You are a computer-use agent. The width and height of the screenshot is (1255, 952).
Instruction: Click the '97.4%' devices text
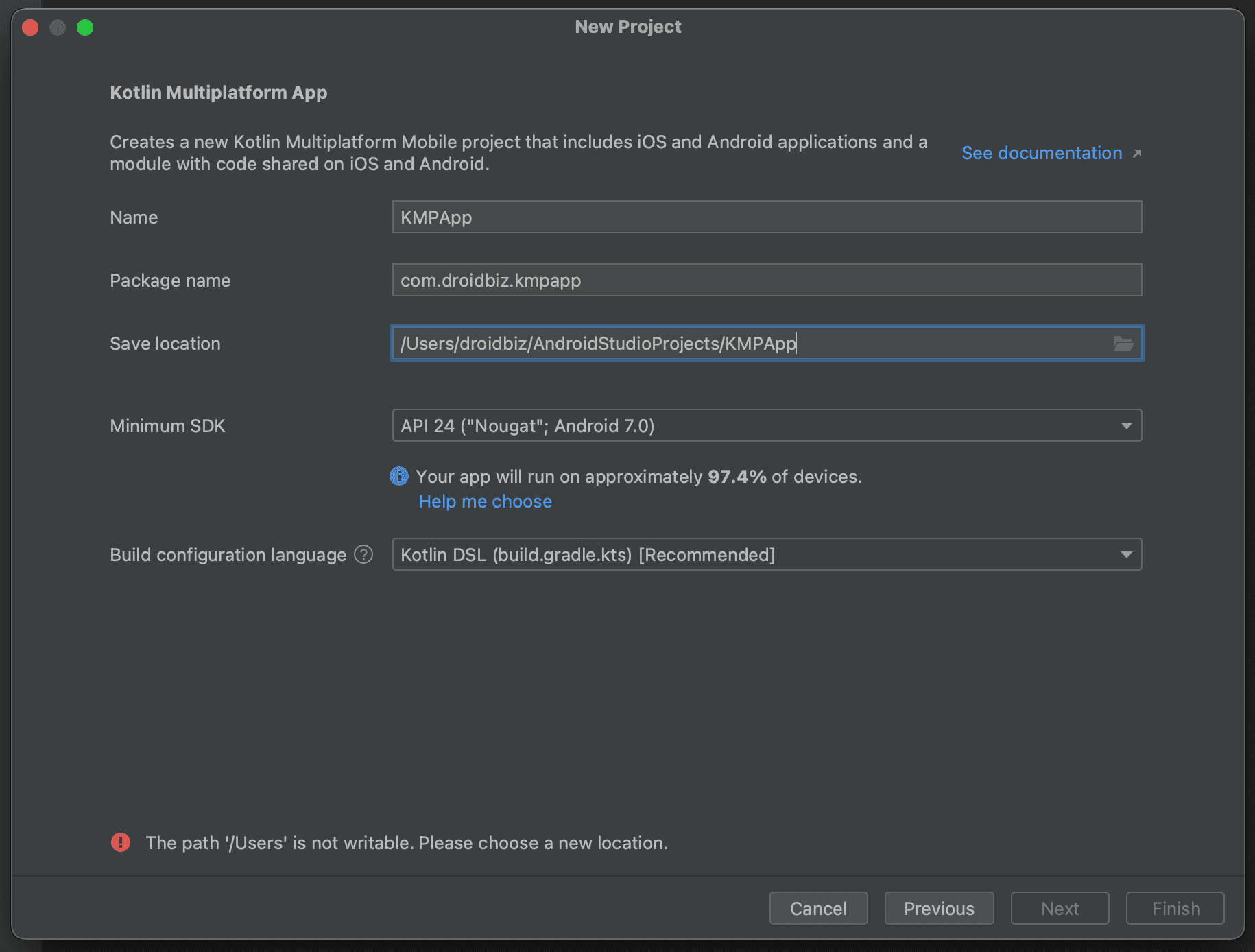[737, 477]
